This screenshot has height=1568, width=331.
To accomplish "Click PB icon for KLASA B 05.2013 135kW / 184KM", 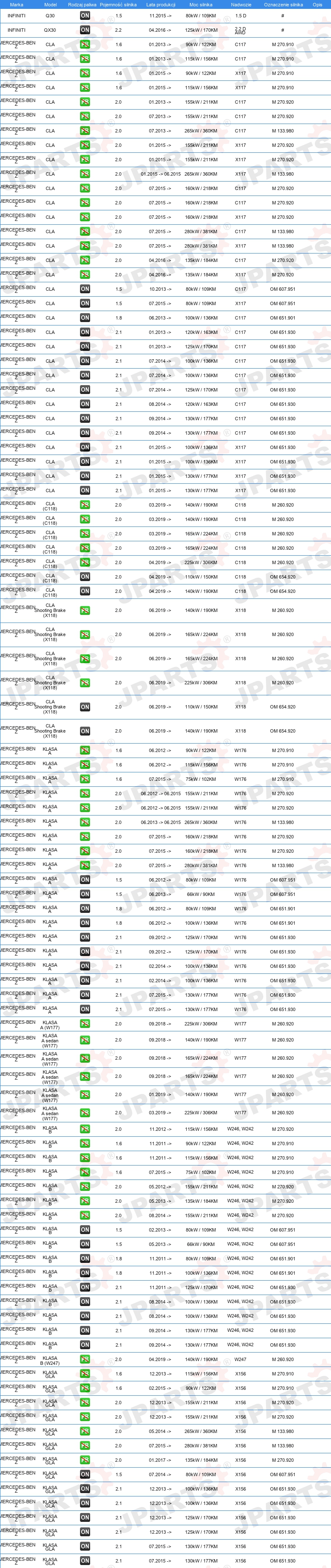I will [85, 1201].
